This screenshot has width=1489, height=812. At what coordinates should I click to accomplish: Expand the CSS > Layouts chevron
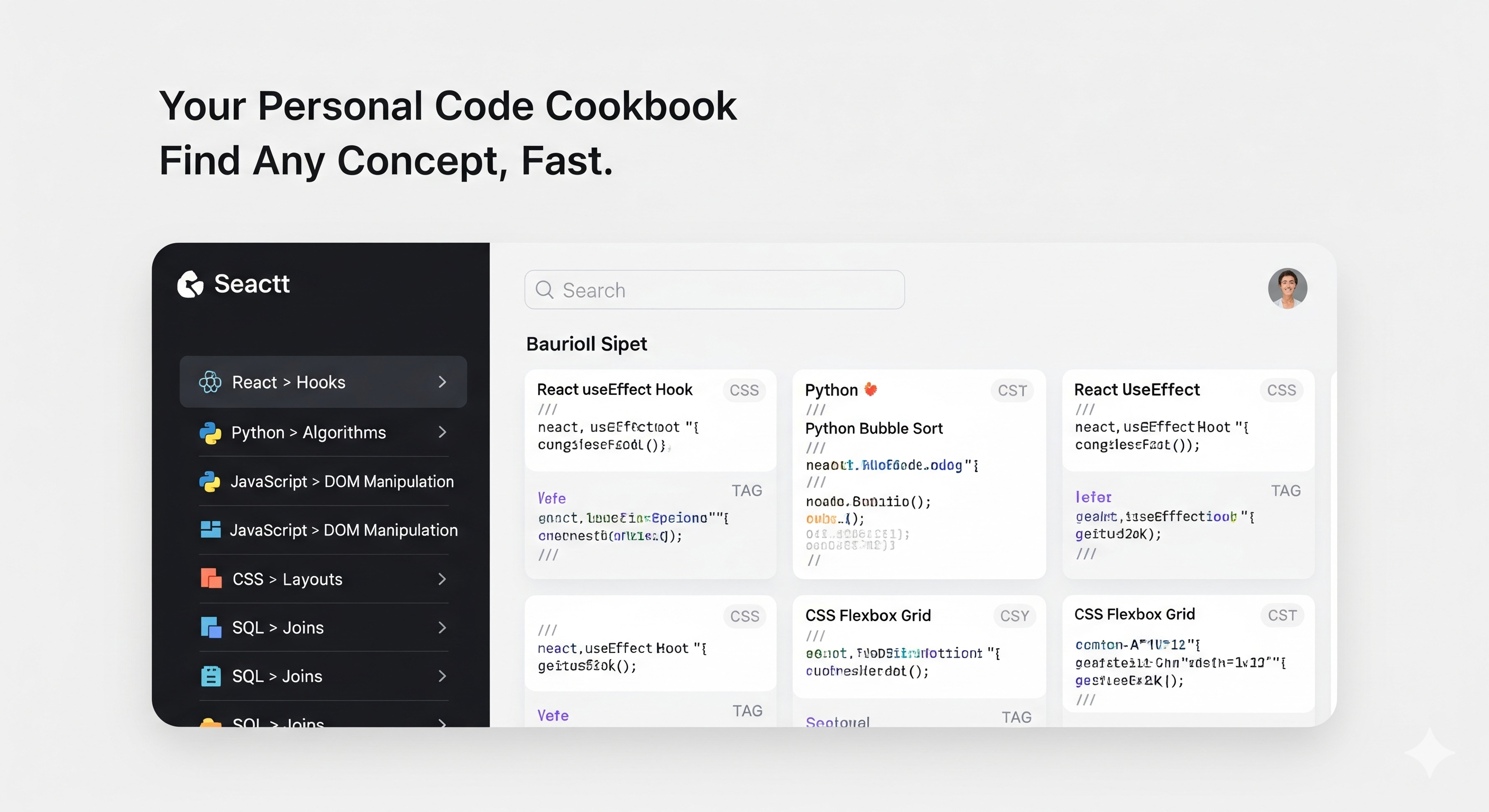coord(442,579)
